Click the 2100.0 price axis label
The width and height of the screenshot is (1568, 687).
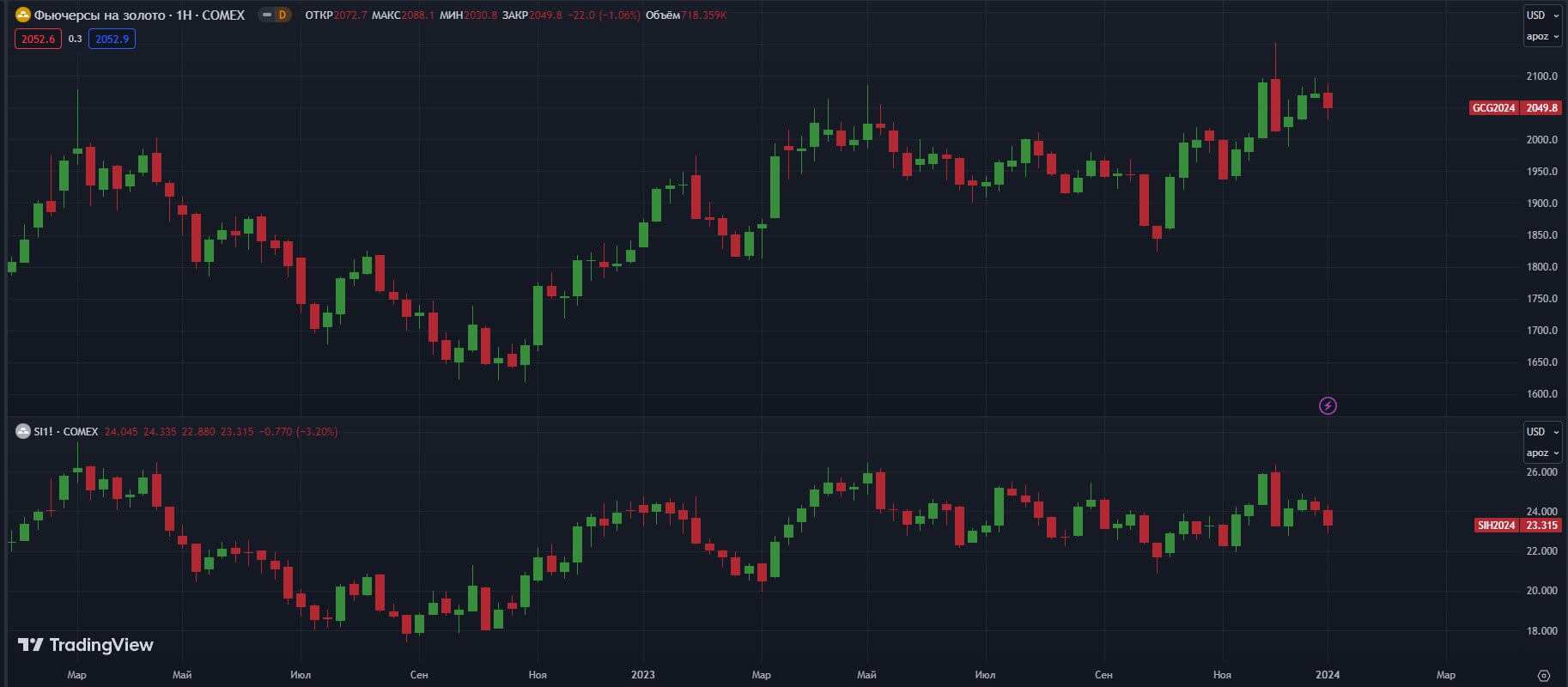coord(1541,76)
